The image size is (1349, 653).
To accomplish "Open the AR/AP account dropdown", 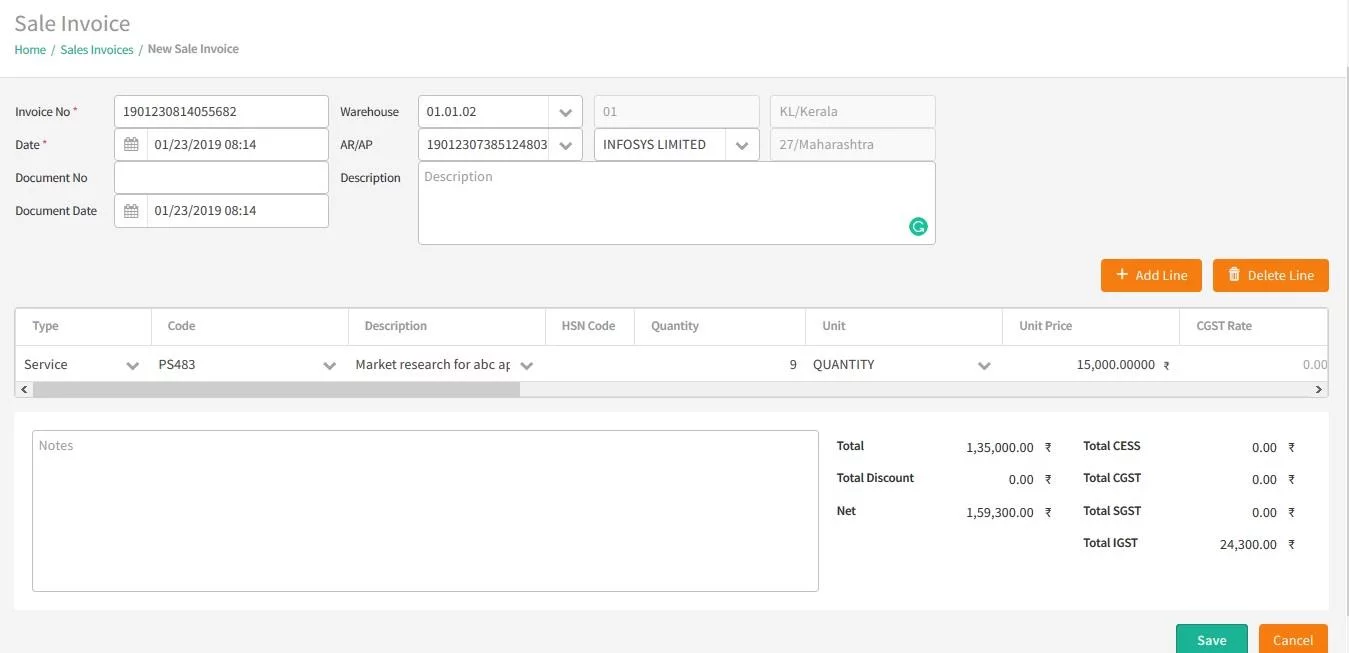I will point(567,144).
